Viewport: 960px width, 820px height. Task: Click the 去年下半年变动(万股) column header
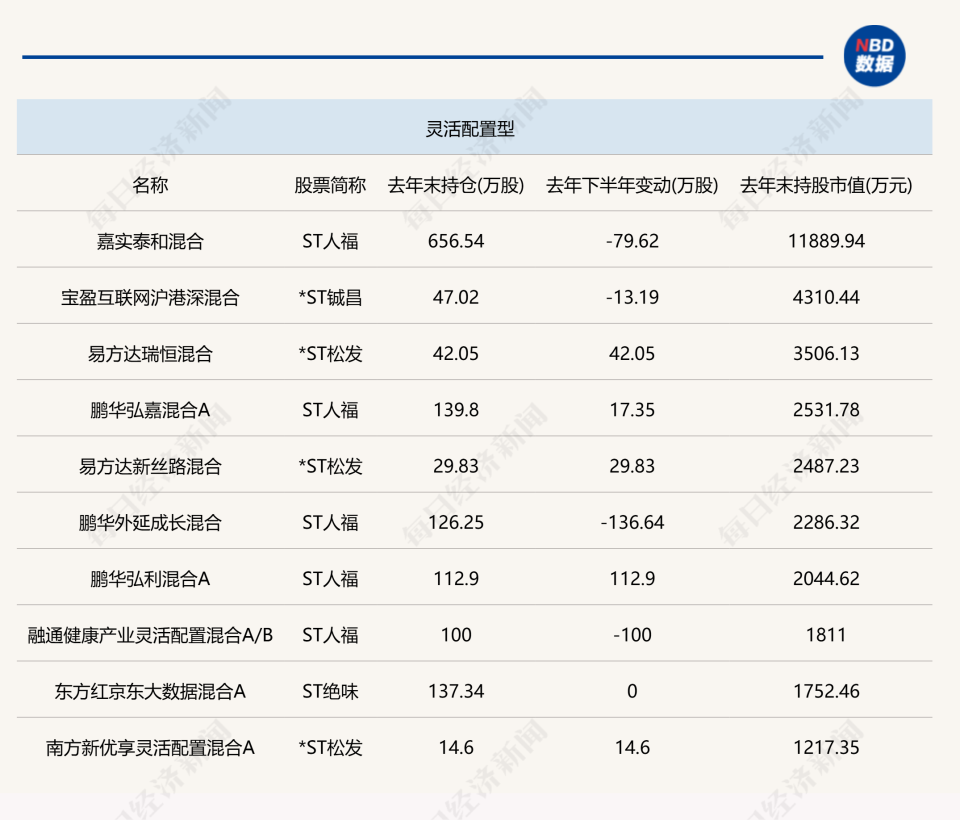[632, 185]
